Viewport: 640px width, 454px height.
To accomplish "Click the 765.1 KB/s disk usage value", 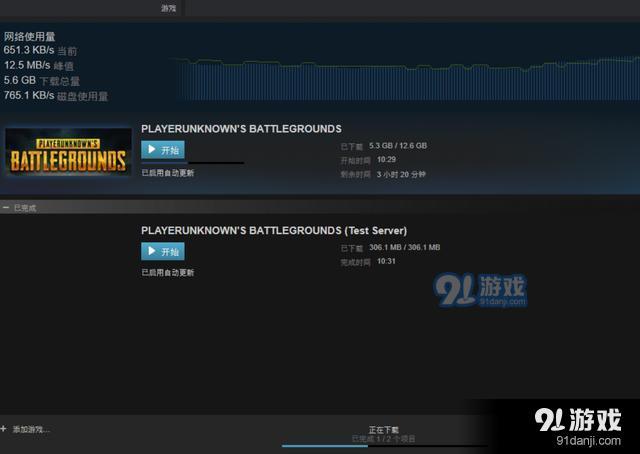I will [29, 96].
